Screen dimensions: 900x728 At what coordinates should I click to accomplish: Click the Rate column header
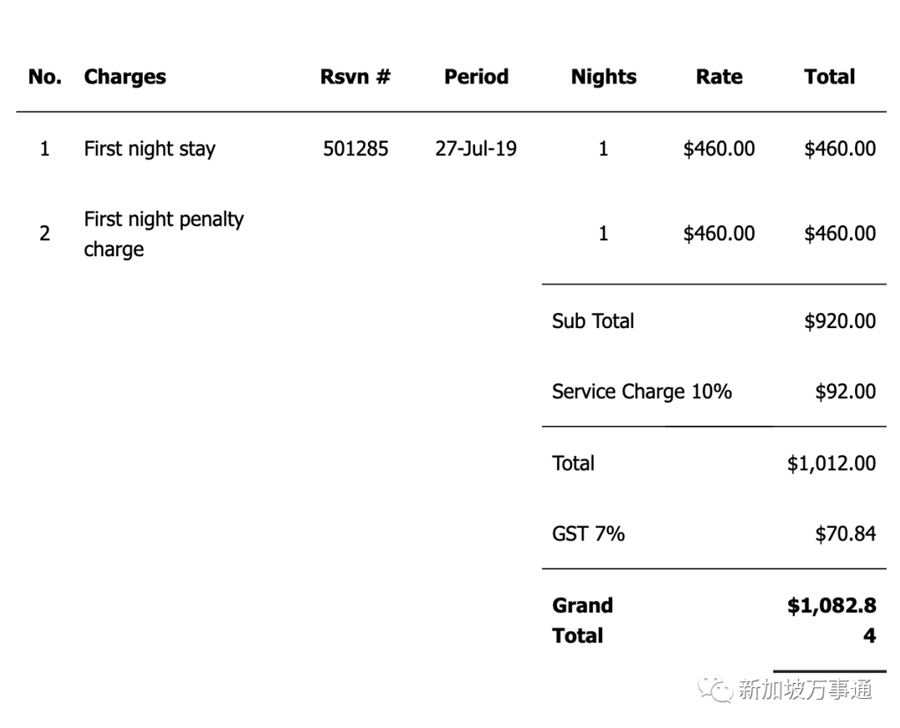pyautogui.click(x=719, y=77)
